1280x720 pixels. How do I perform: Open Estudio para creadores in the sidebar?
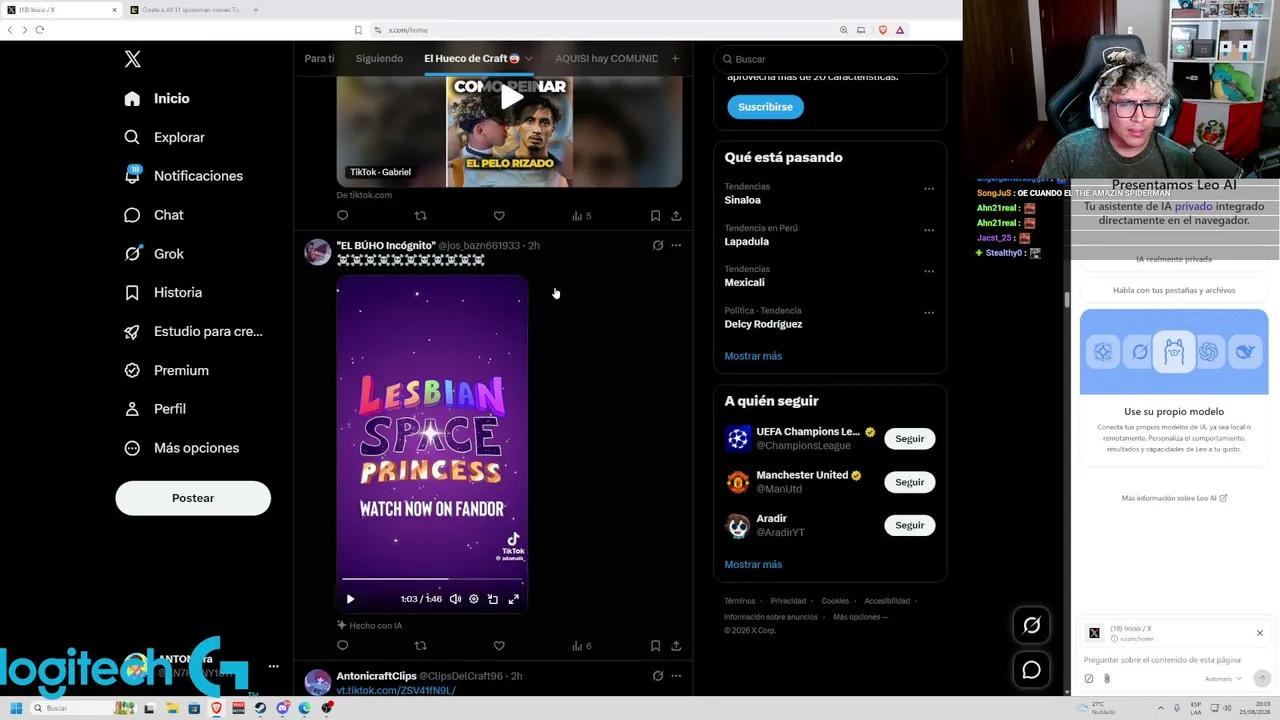click(x=194, y=331)
